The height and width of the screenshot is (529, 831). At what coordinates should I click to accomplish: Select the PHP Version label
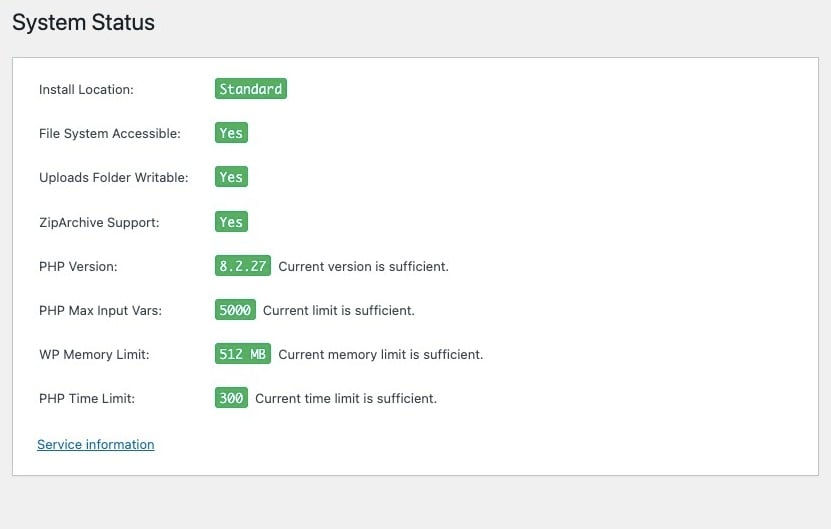[x=78, y=266]
